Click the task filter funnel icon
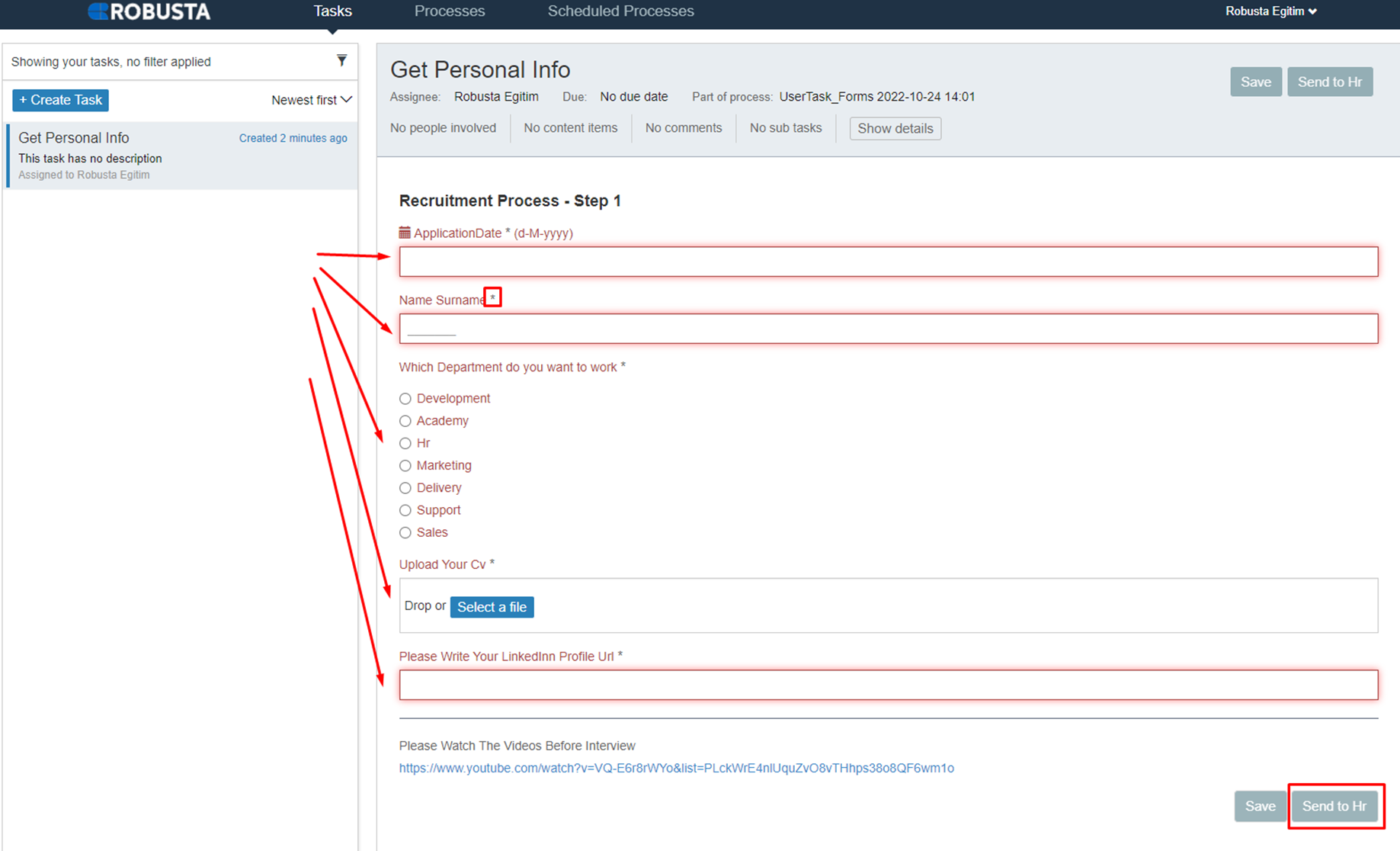The height and width of the screenshot is (851, 1400). coord(341,60)
